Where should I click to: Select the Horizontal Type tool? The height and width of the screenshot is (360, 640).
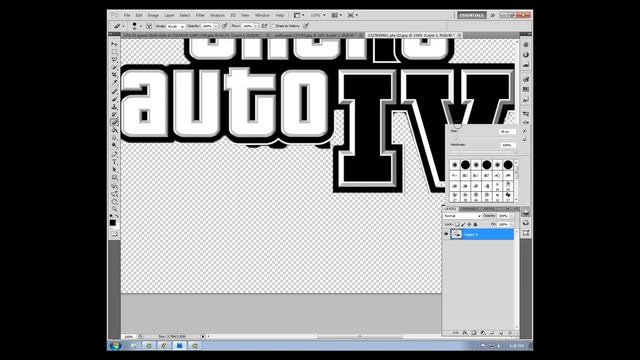tap(114, 163)
